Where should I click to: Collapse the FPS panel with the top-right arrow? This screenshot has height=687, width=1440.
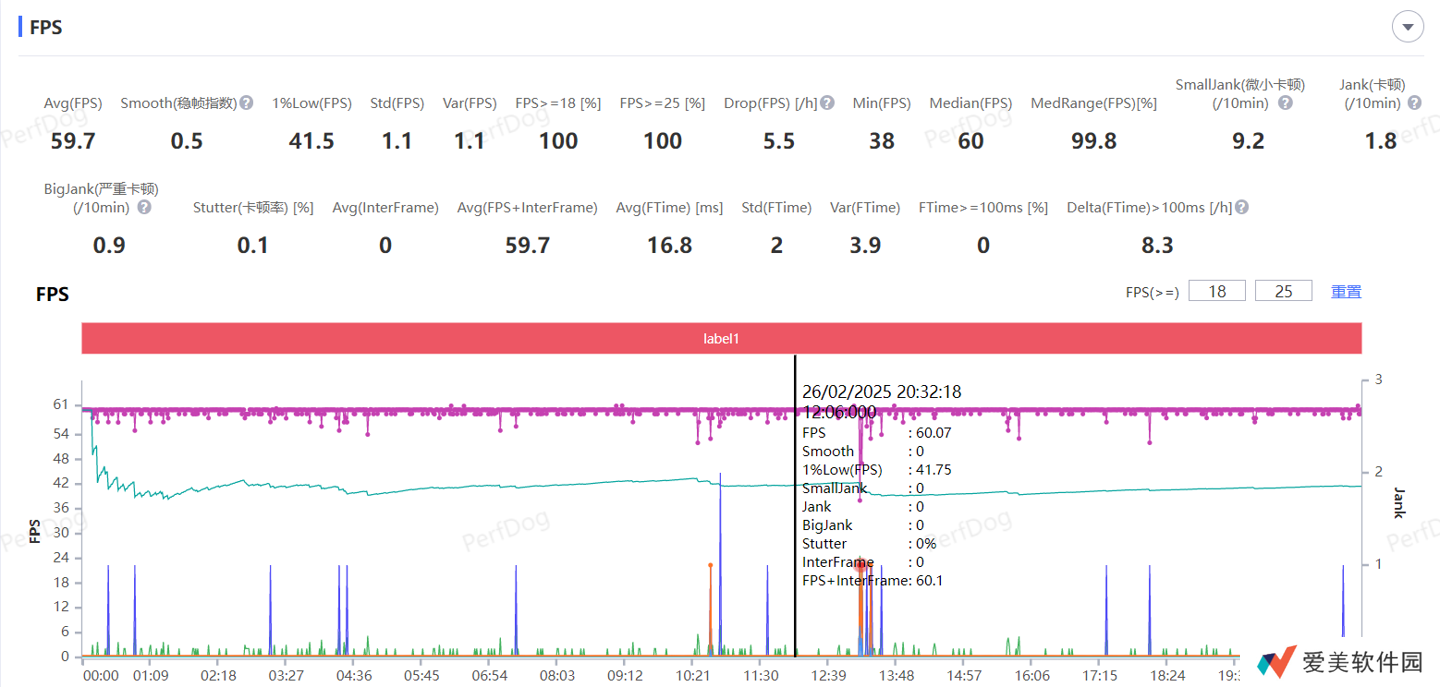[x=1408, y=27]
